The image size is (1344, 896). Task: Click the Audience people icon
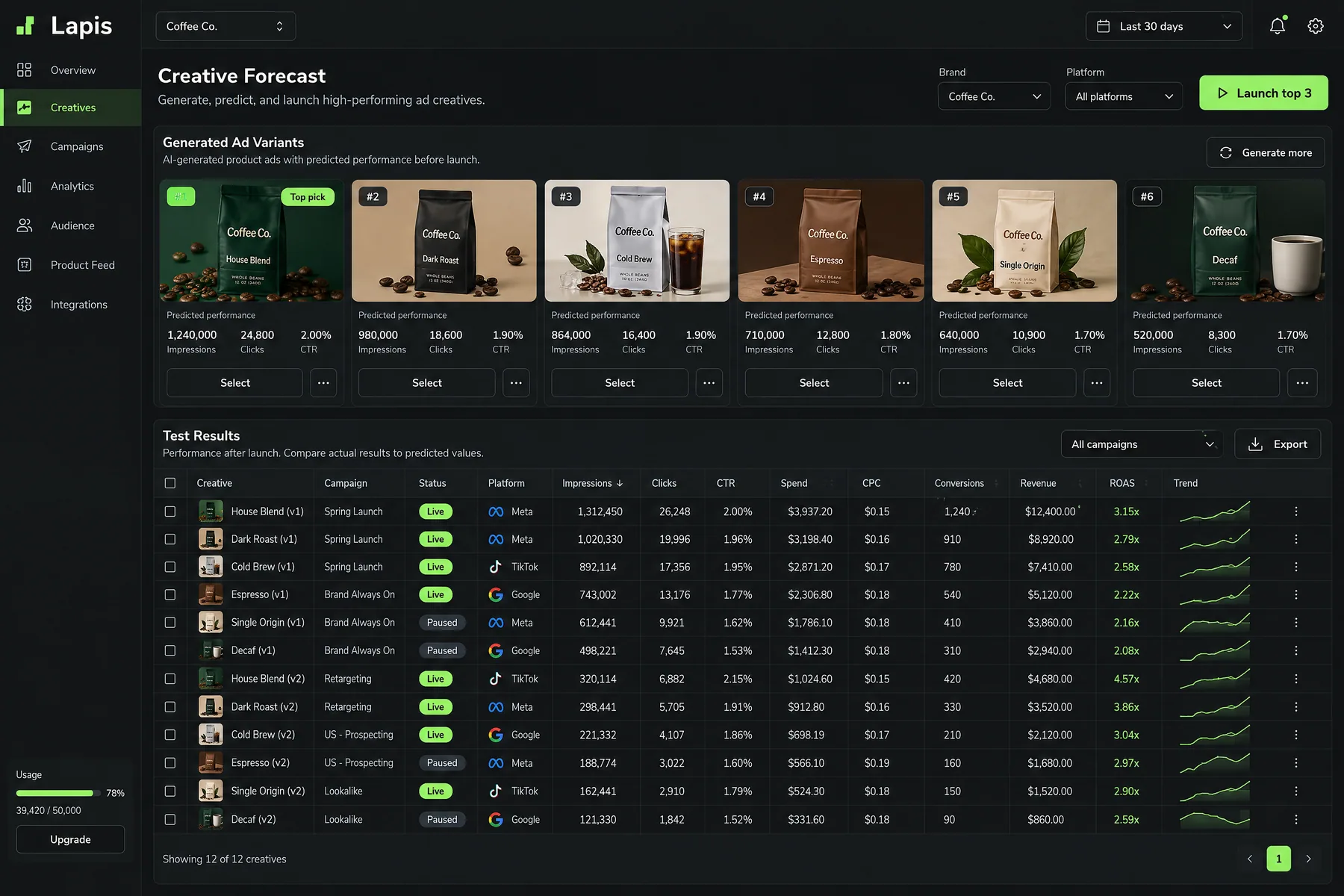tap(25, 225)
